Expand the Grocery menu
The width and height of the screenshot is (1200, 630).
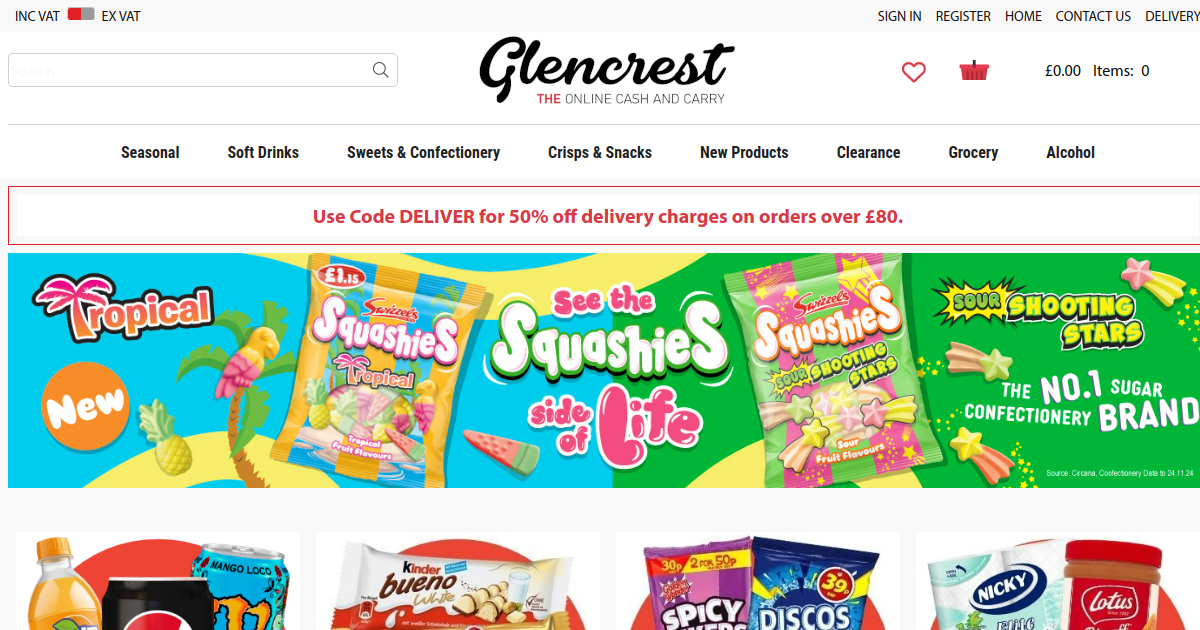click(x=973, y=152)
